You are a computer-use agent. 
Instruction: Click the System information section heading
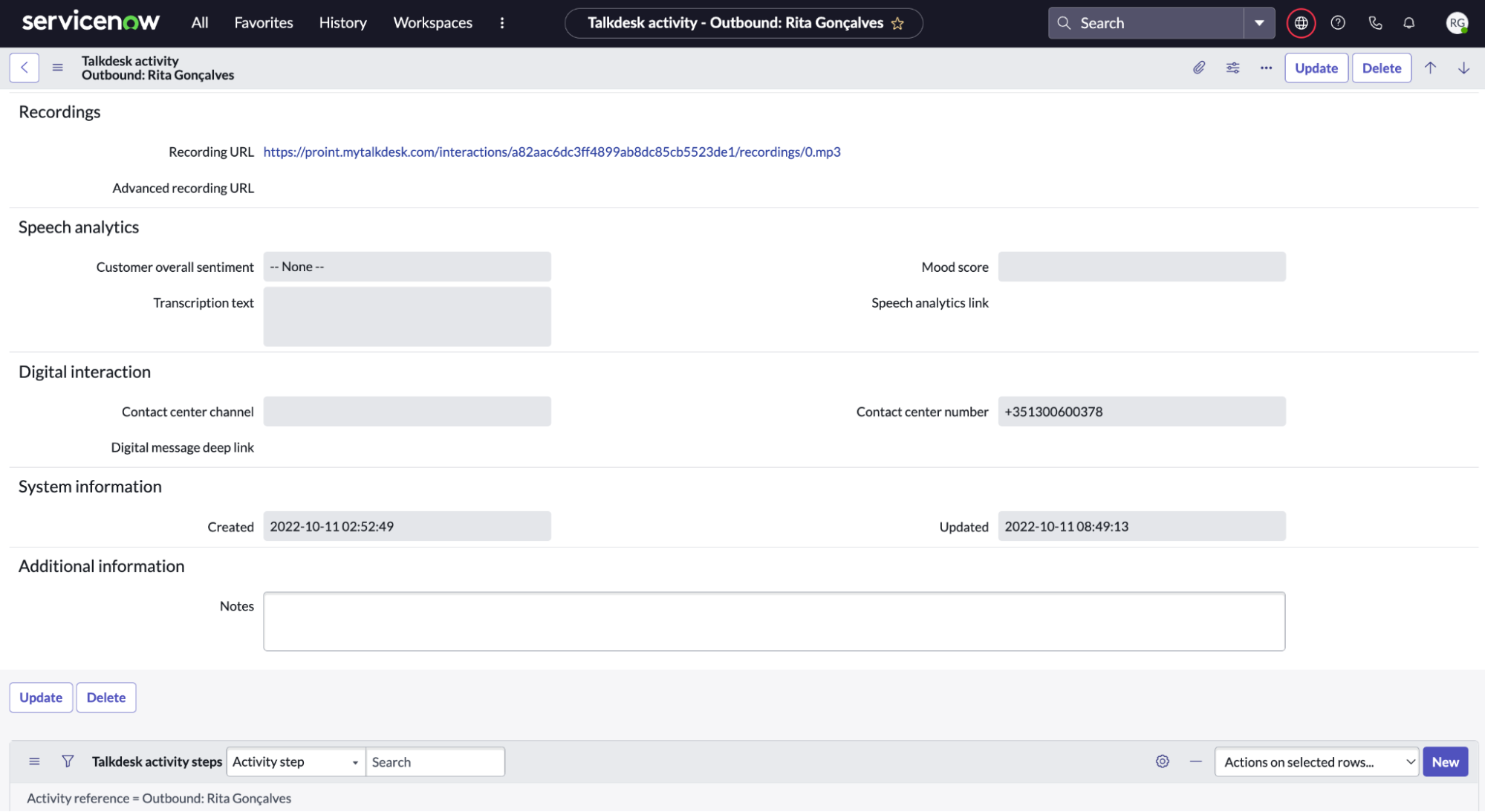click(x=90, y=487)
